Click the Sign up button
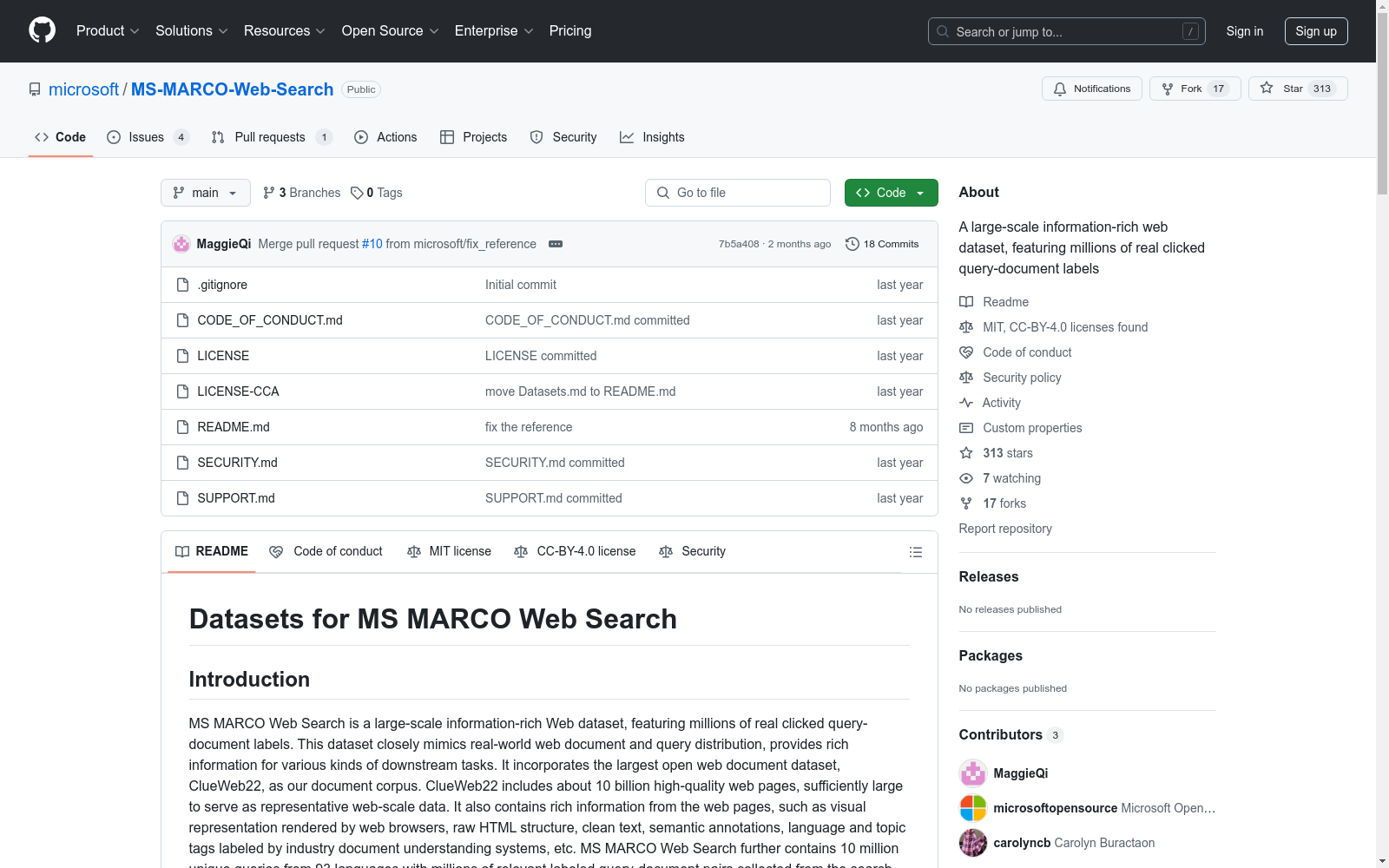 [1316, 31]
